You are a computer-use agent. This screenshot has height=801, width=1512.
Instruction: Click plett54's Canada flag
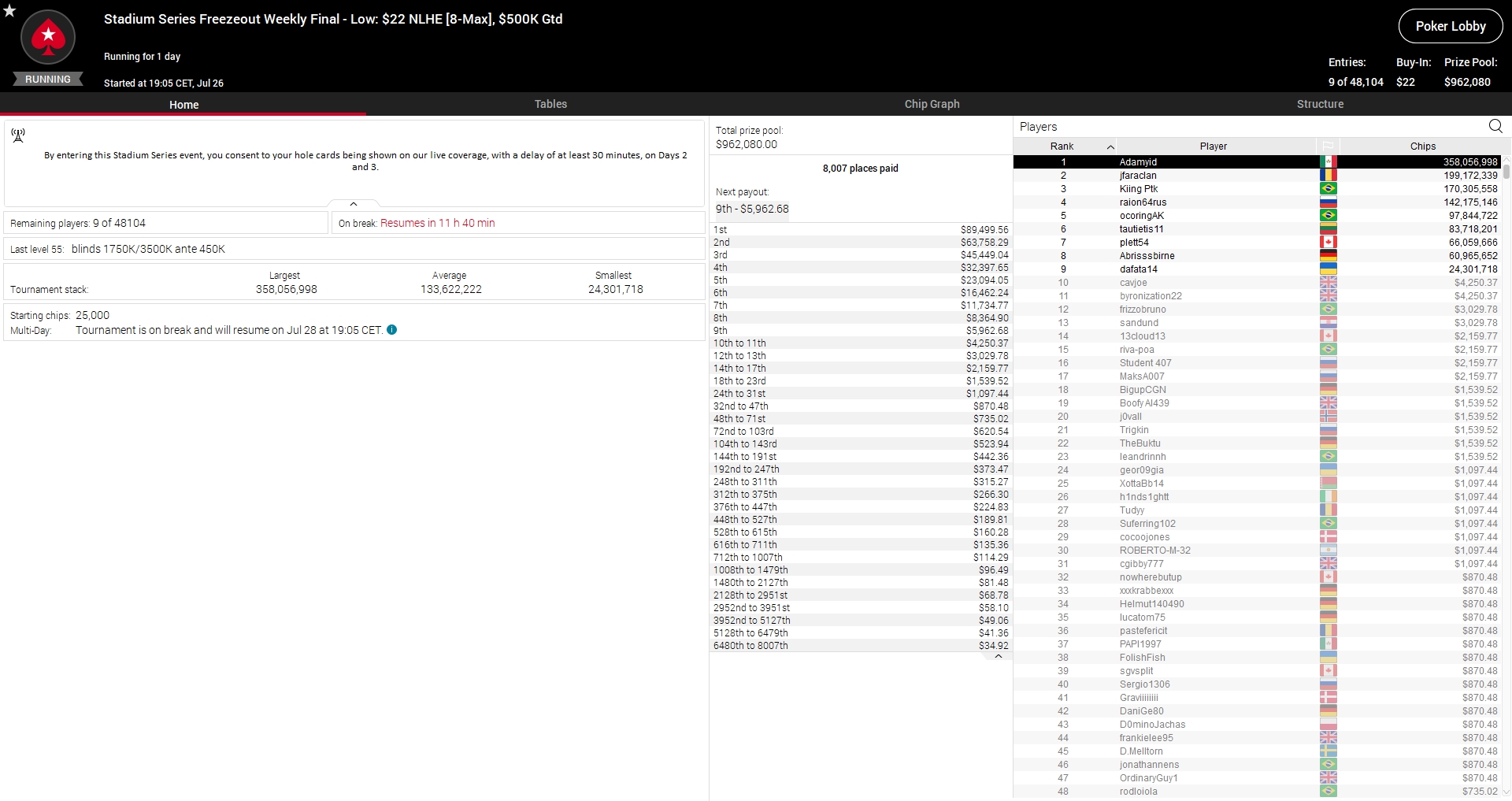point(1329,243)
